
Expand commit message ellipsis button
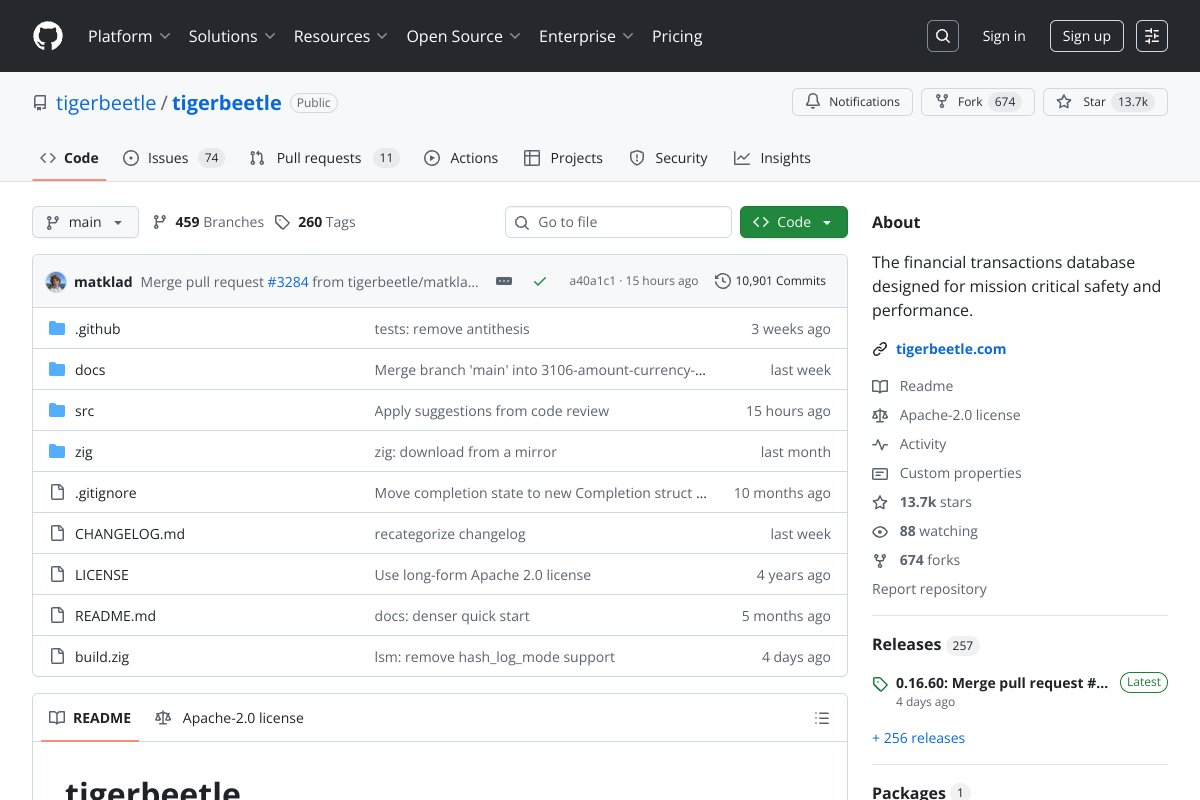click(x=504, y=281)
